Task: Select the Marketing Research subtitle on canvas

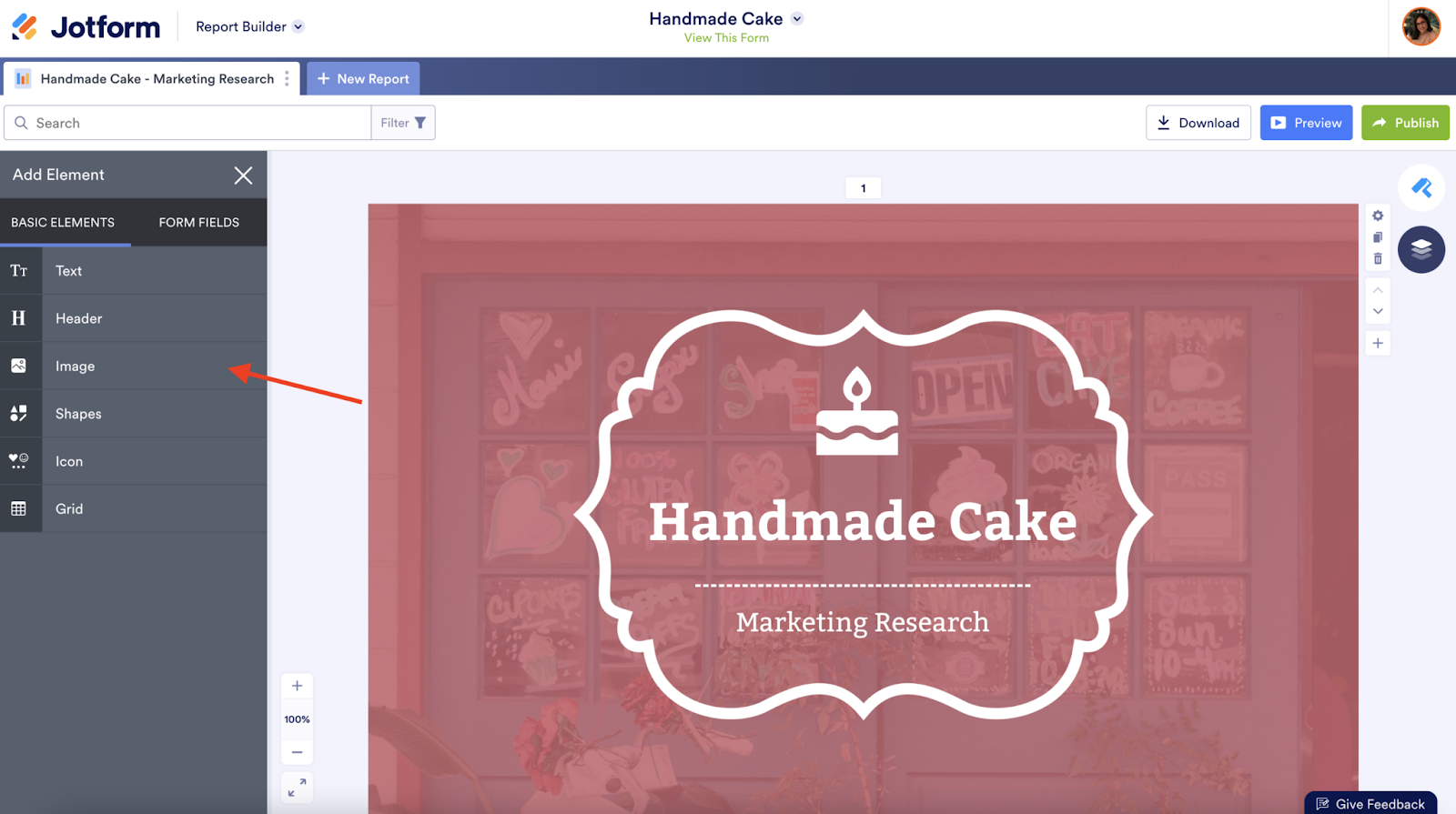Action: coord(863,622)
